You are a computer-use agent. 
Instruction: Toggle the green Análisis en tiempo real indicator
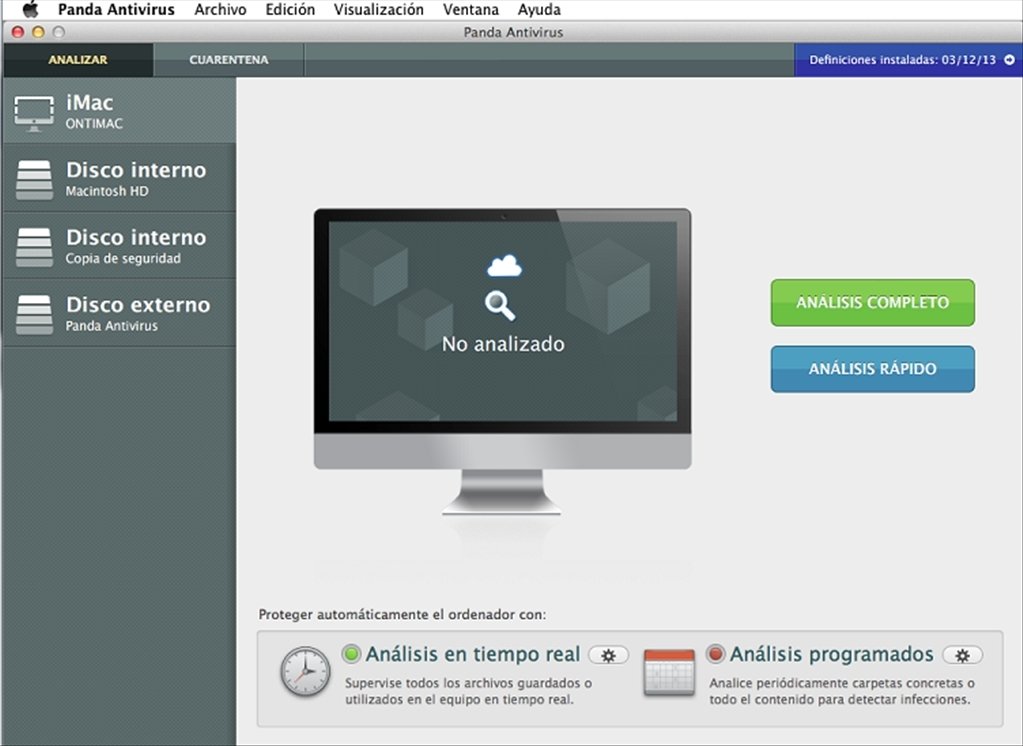(x=352, y=653)
